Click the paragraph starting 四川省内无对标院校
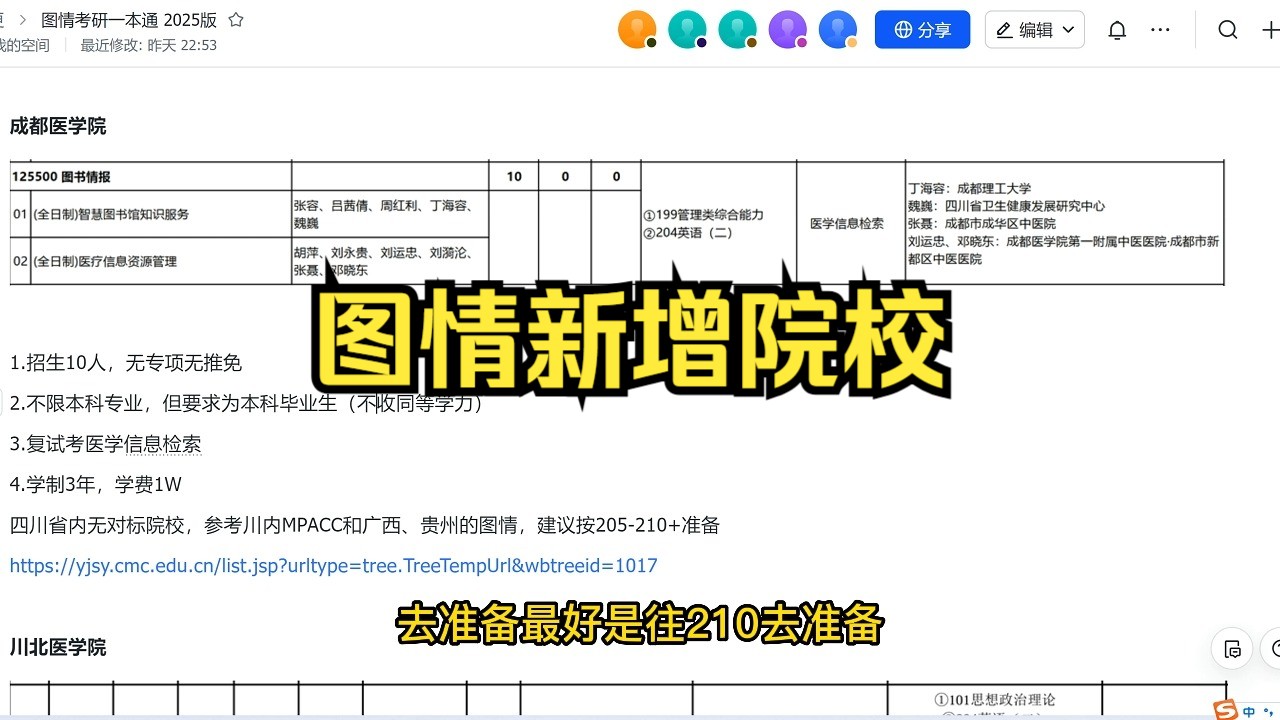The image size is (1280, 720). [x=365, y=525]
